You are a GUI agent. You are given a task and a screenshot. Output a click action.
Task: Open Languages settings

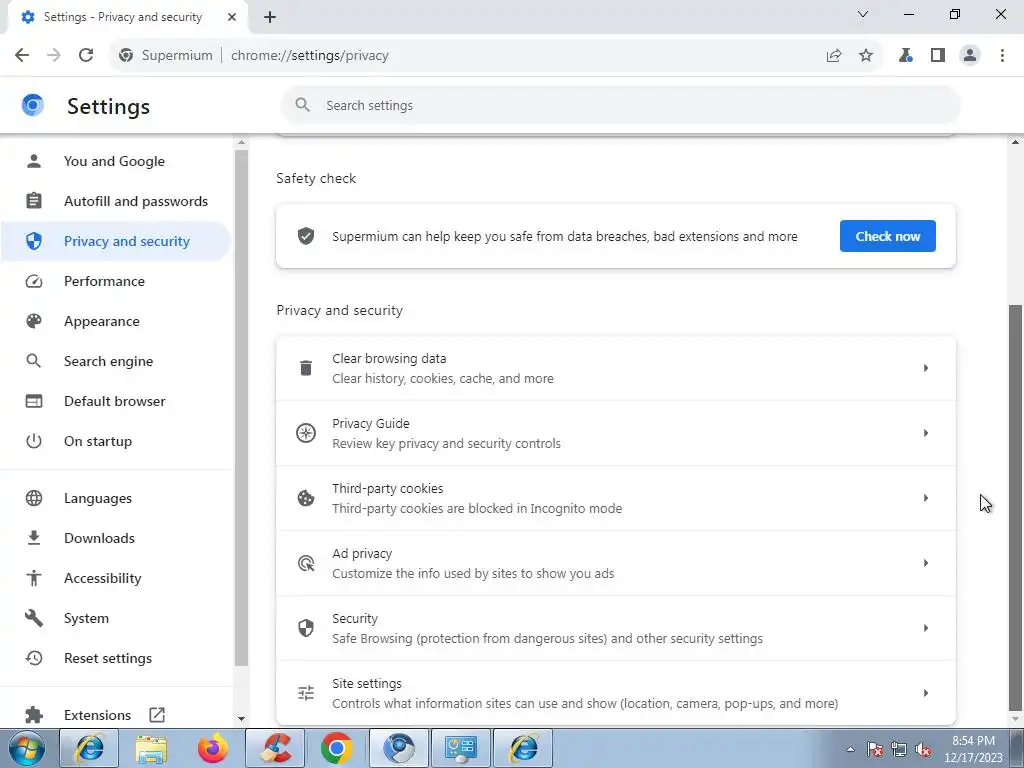[115, 498]
